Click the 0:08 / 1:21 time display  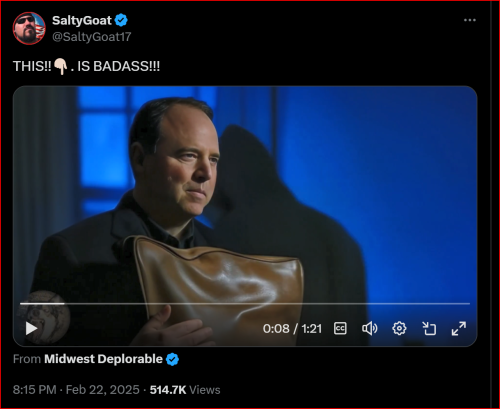tap(292, 329)
